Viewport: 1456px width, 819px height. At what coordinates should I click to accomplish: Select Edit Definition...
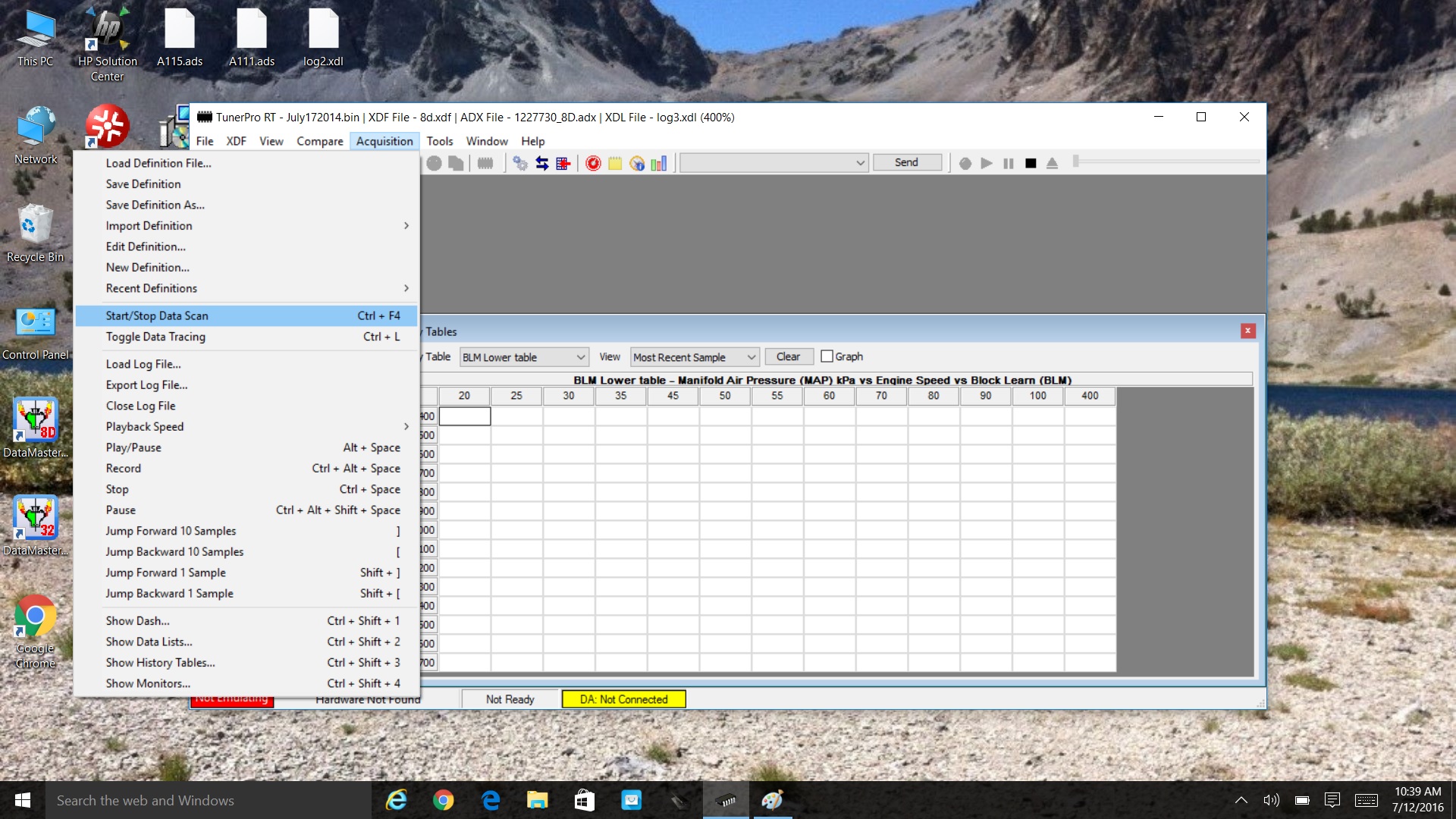[x=246, y=246]
